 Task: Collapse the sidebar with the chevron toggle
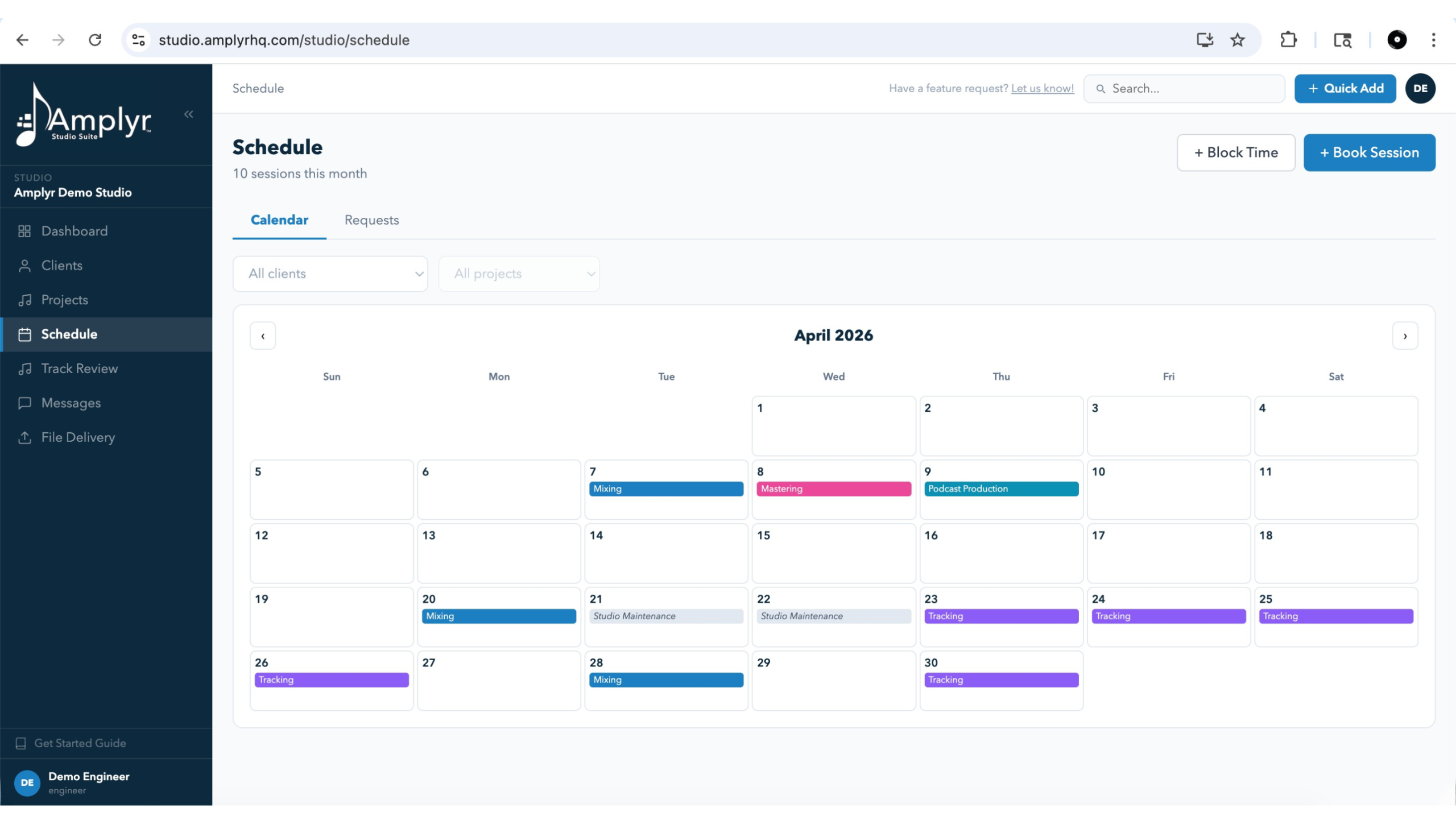pos(188,114)
